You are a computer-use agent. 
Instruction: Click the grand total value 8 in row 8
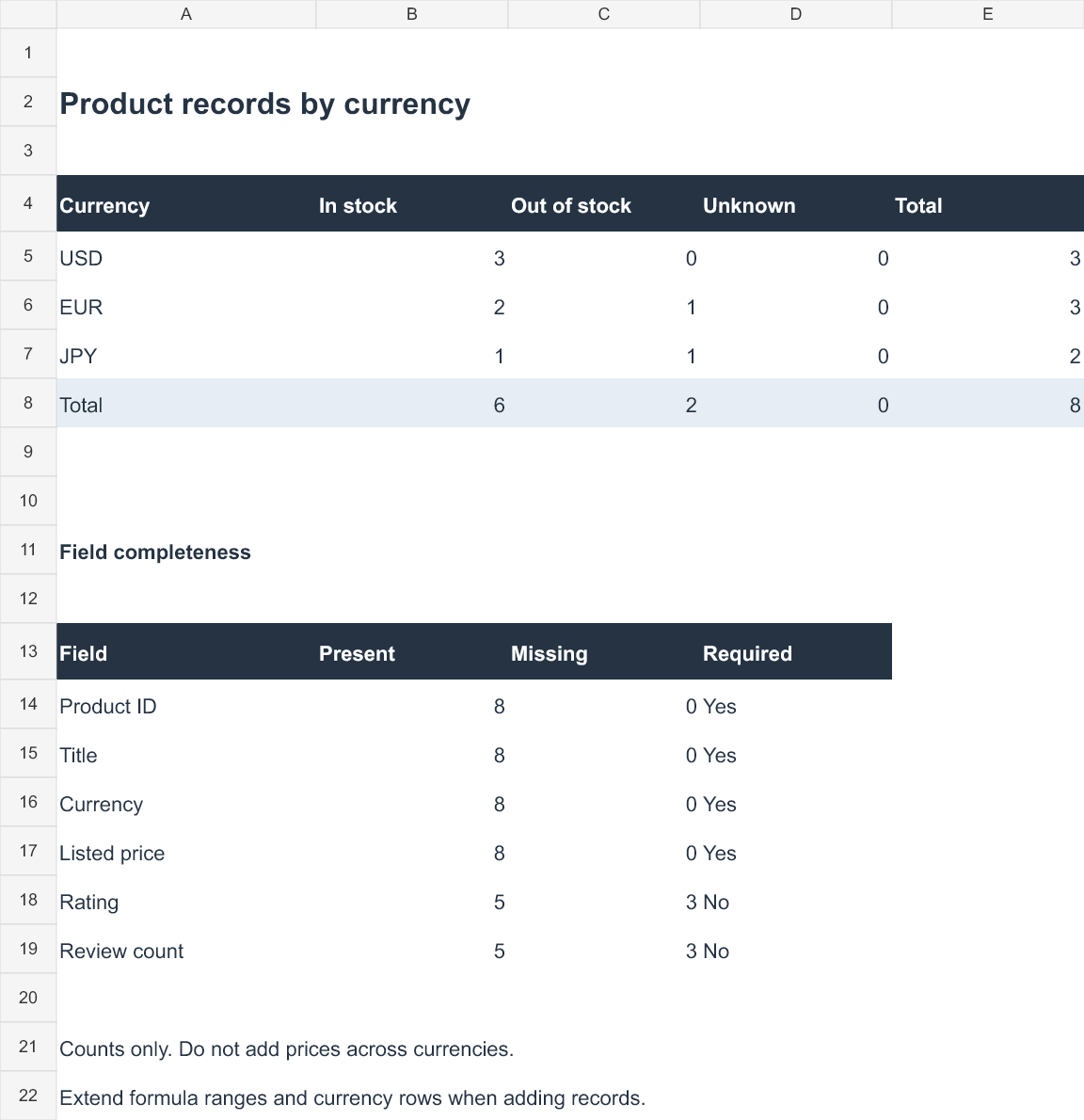click(988, 405)
